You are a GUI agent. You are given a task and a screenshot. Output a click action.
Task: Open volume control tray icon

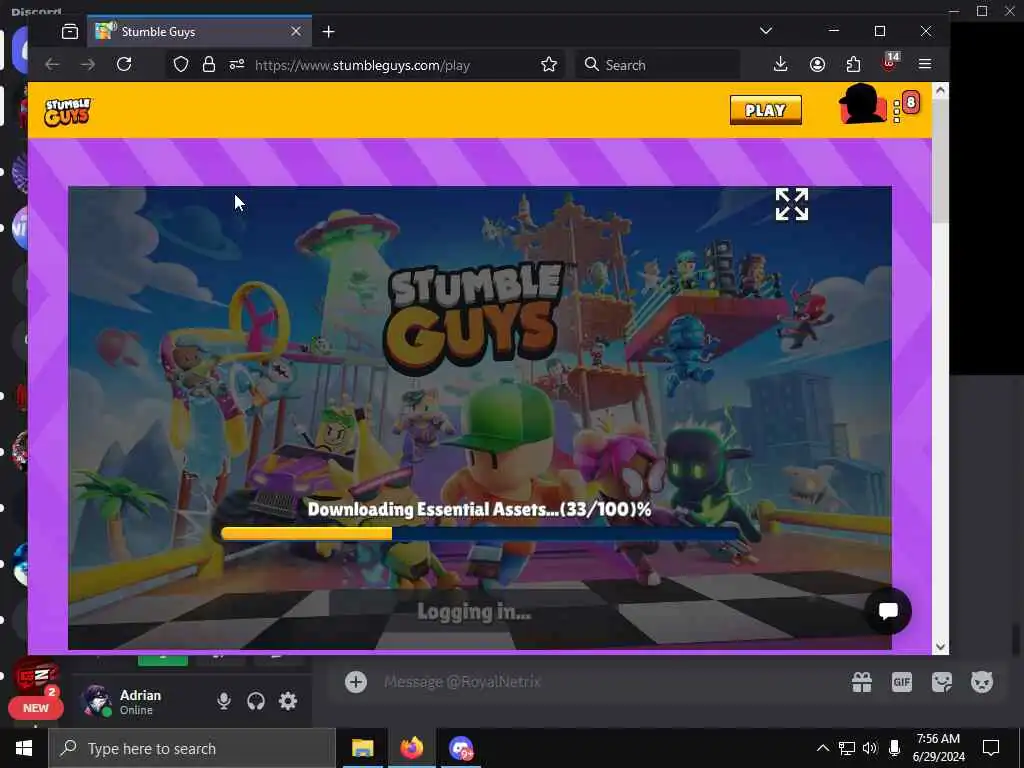870,748
